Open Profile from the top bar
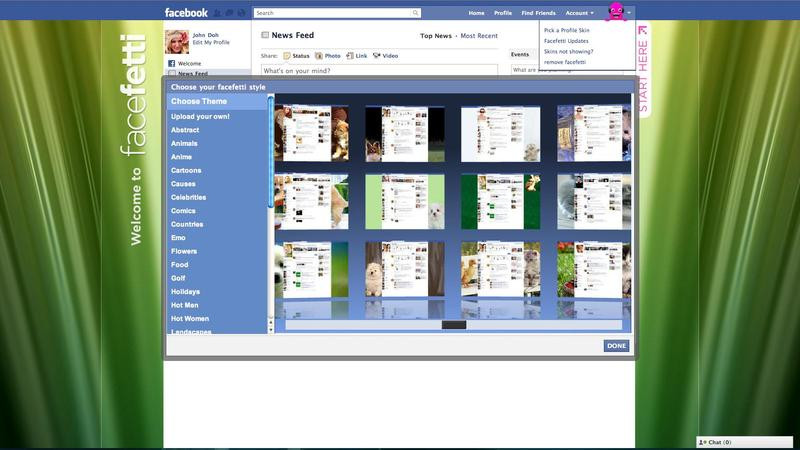The height and width of the screenshot is (450, 800). (x=503, y=13)
